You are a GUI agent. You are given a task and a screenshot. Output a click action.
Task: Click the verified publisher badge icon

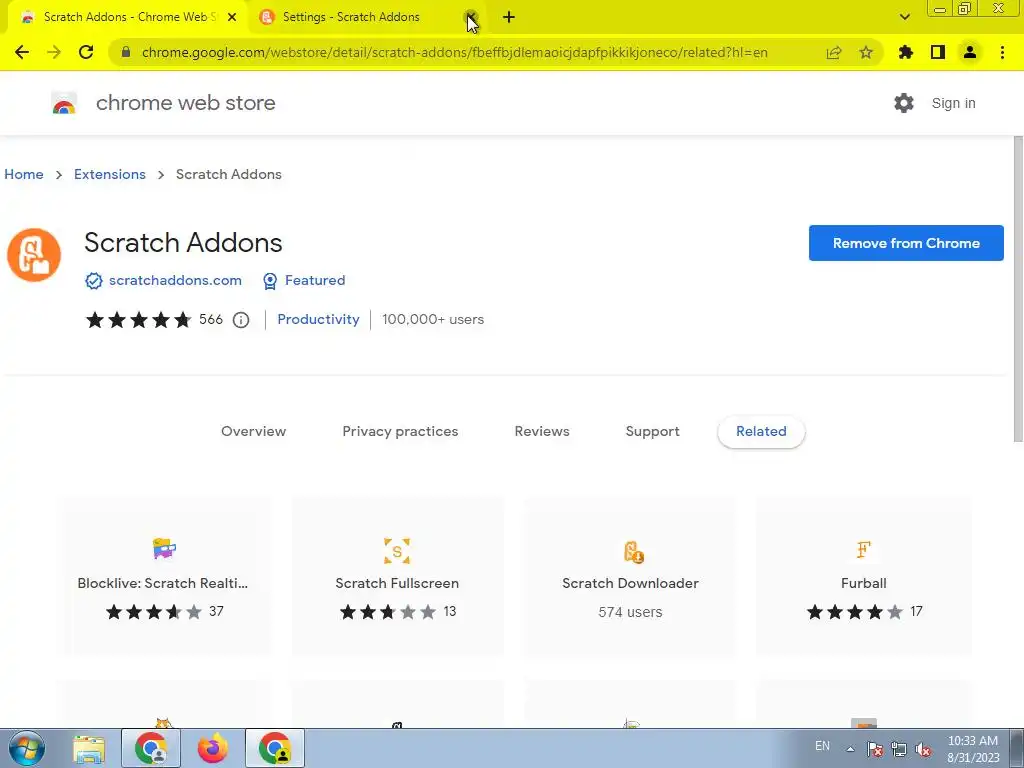94,281
